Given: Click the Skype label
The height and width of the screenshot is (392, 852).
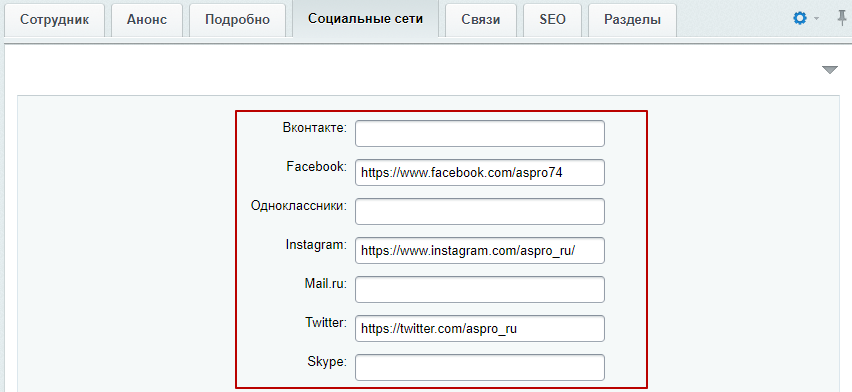Looking at the screenshot, I should click(327, 362).
